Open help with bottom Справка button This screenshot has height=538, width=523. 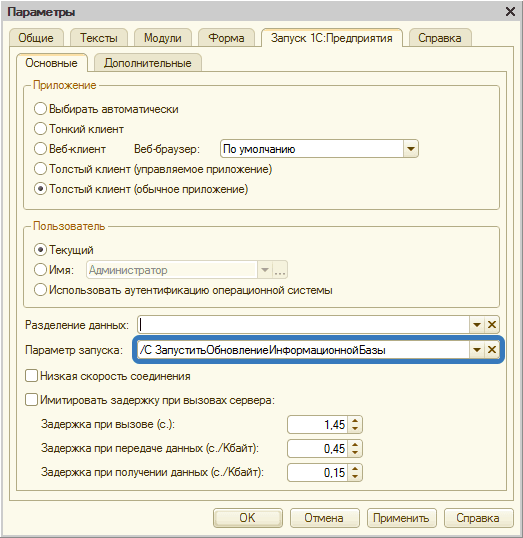(478, 518)
